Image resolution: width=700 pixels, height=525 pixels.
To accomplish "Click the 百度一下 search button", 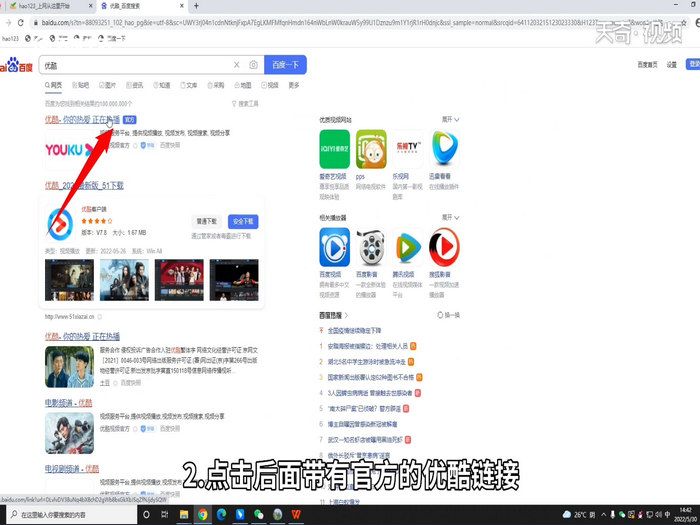I will tap(285, 65).
